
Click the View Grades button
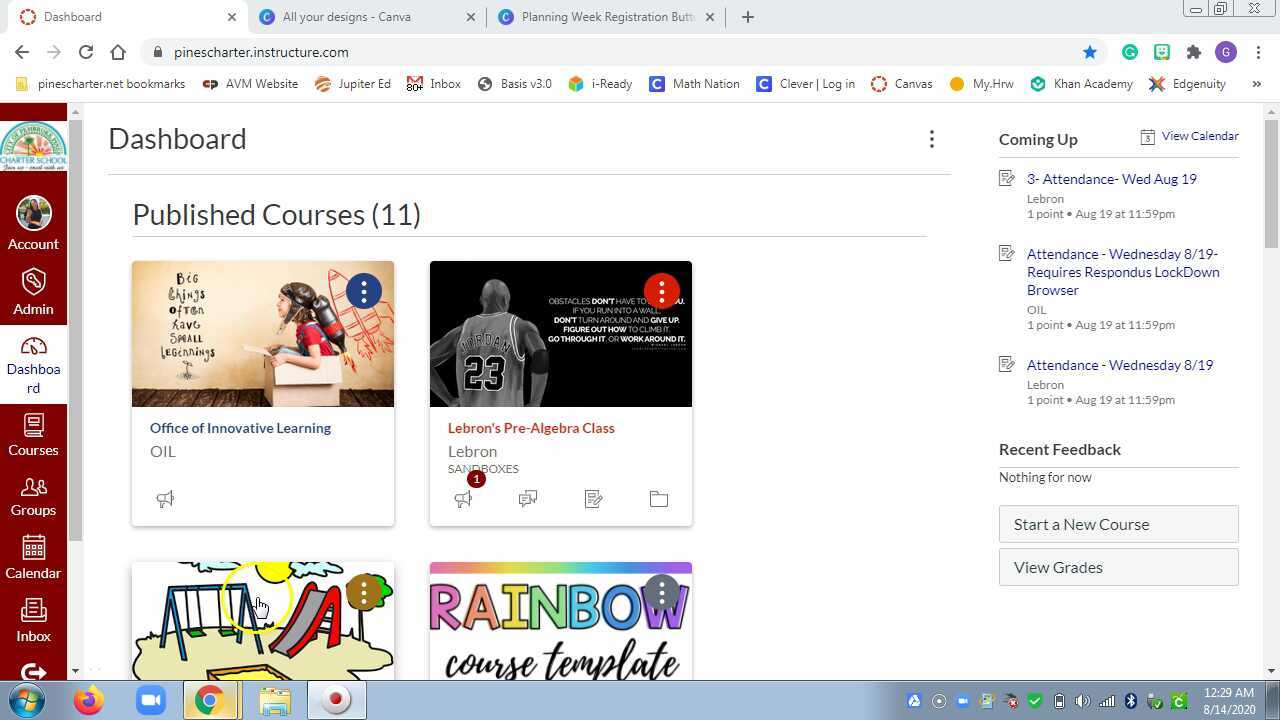[x=1119, y=567]
